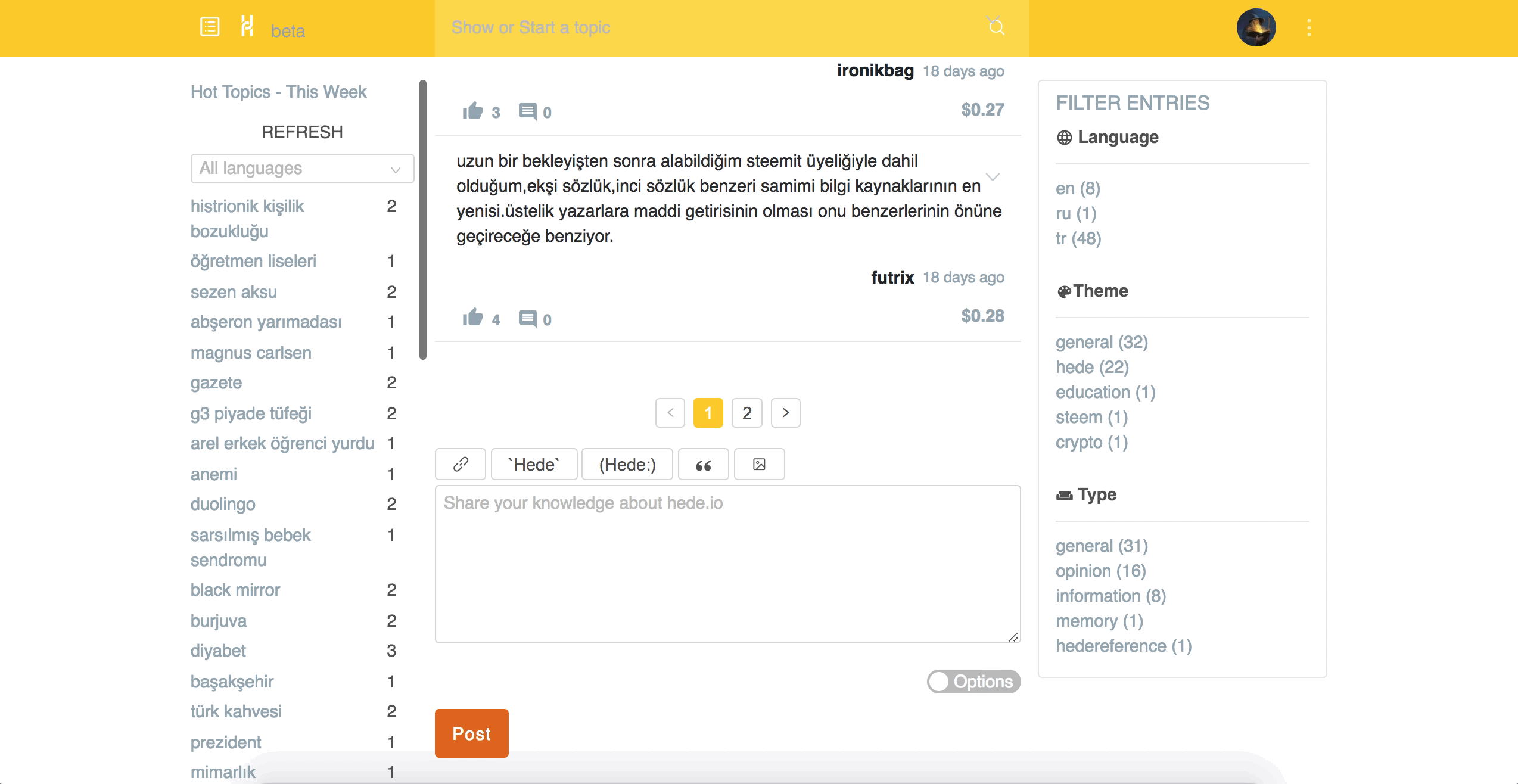Insert a link using the link icon
1518x784 pixels.
point(461,464)
